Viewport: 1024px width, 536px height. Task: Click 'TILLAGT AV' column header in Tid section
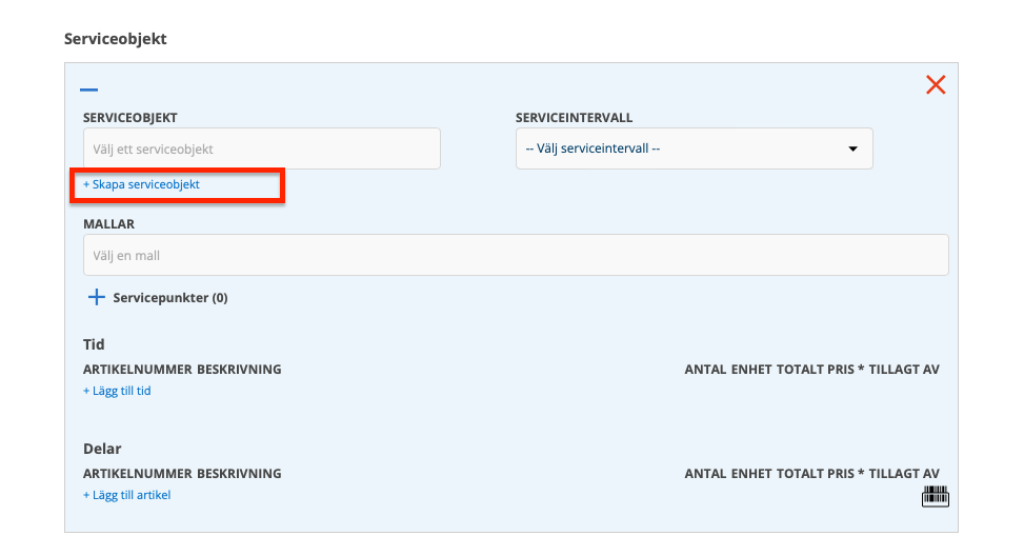pyautogui.click(x=903, y=369)
